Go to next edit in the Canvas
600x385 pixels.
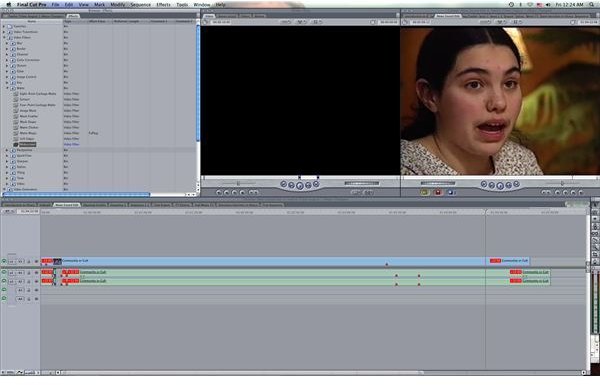coord(517,184)
